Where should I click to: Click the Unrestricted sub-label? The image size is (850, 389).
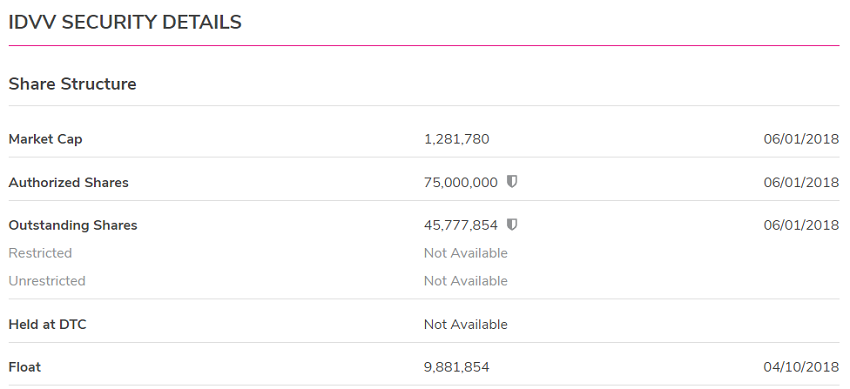[47, 281]
